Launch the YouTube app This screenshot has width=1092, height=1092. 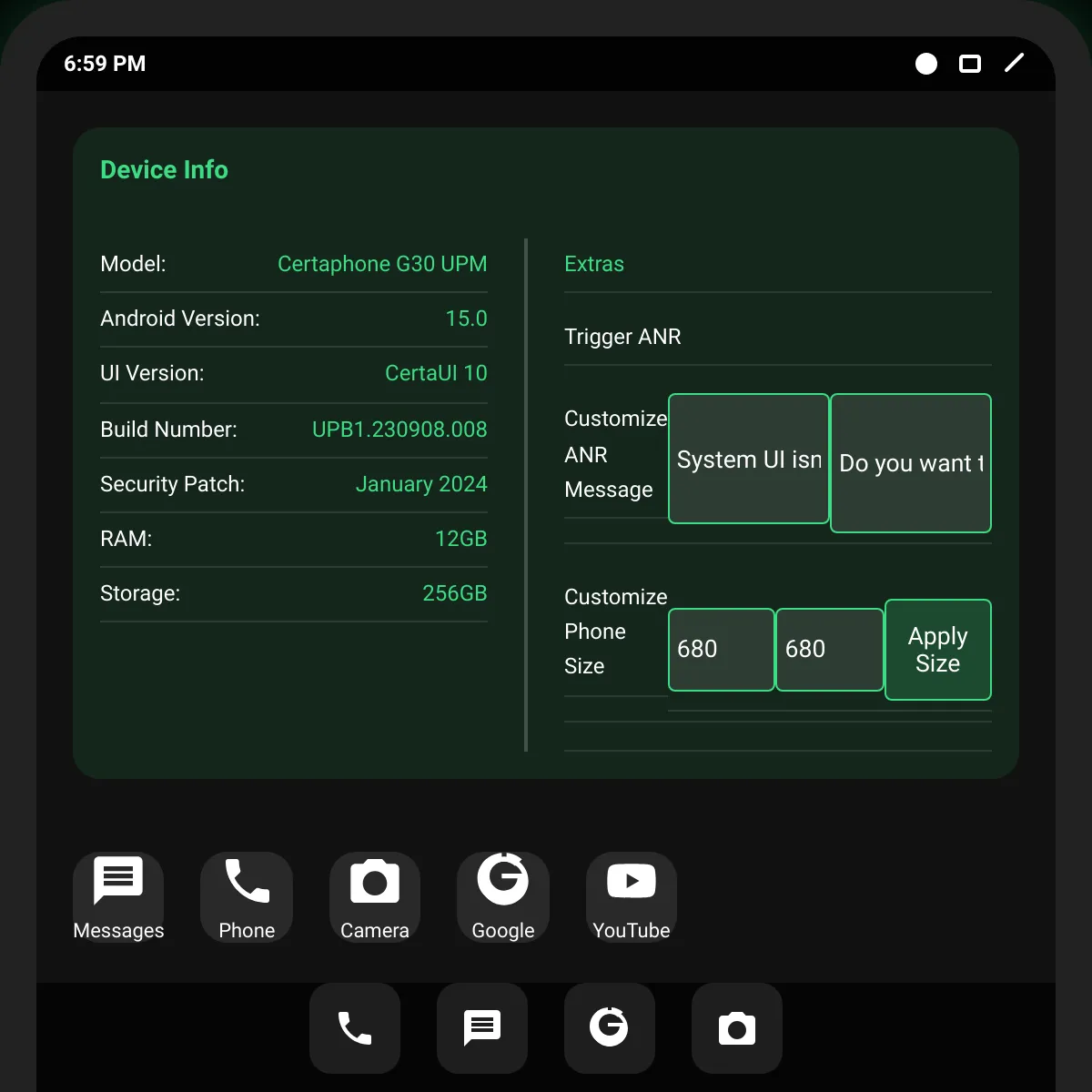pos(632,897)
